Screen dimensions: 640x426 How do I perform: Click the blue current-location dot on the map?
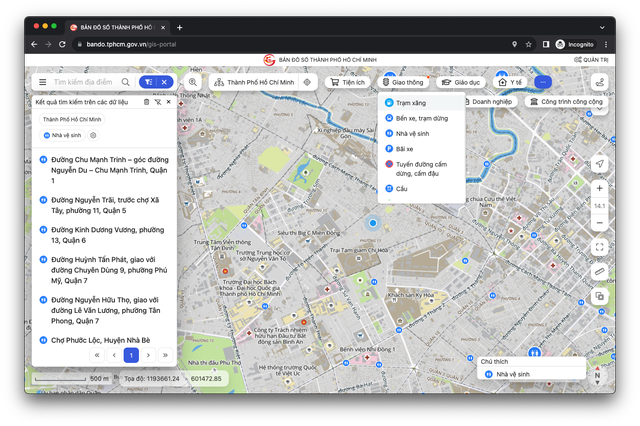point(373,223)
